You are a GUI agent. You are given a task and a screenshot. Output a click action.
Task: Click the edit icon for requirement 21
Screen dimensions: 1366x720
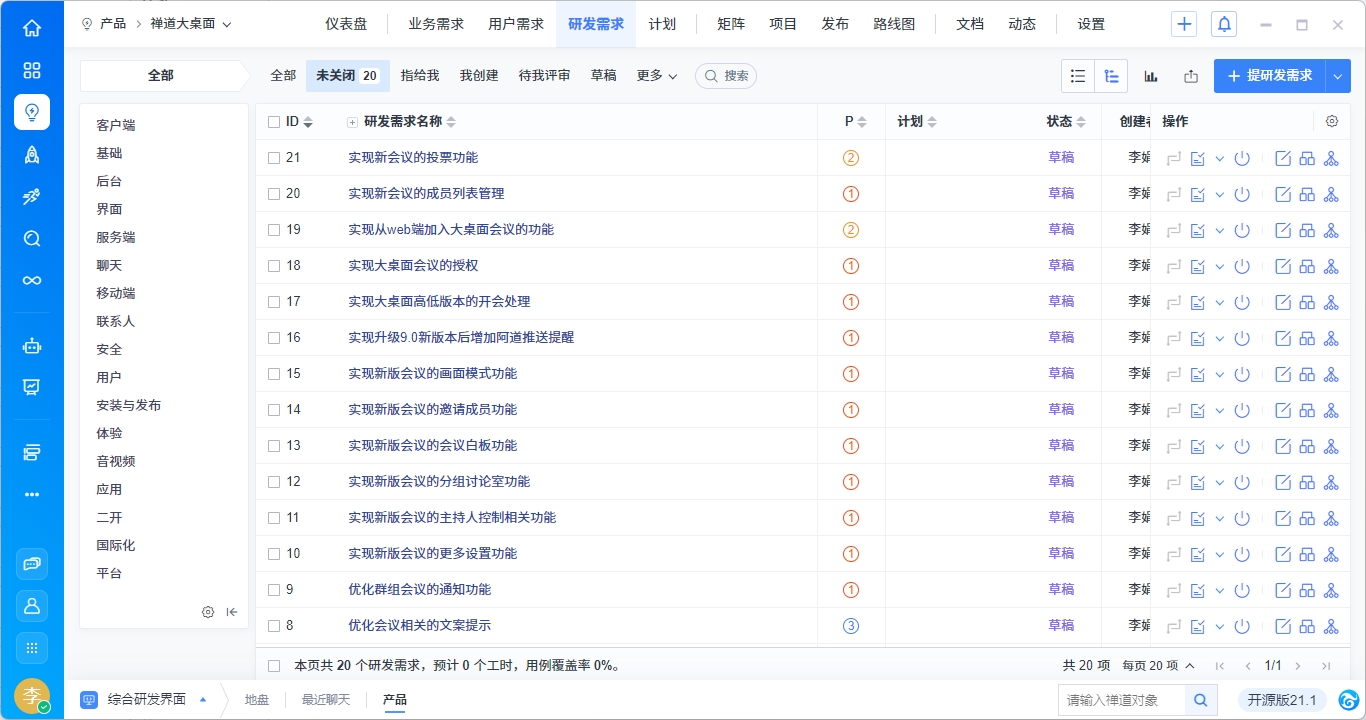(1283, 158)
